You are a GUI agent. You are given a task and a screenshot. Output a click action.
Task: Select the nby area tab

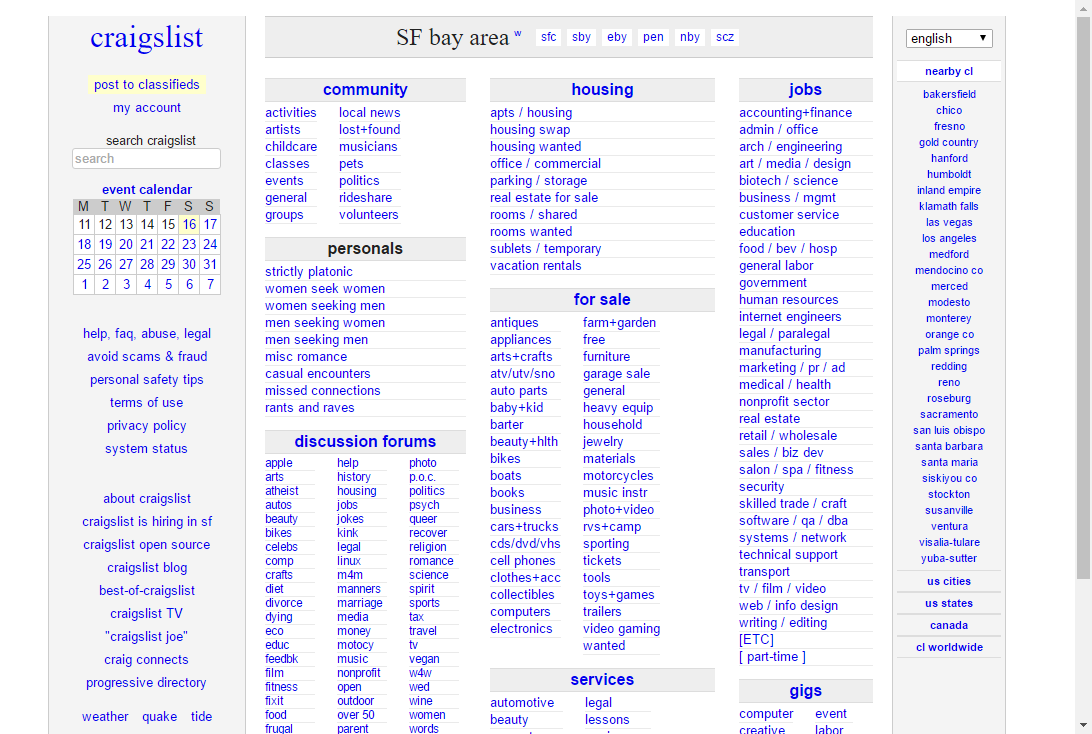[690, 37]
